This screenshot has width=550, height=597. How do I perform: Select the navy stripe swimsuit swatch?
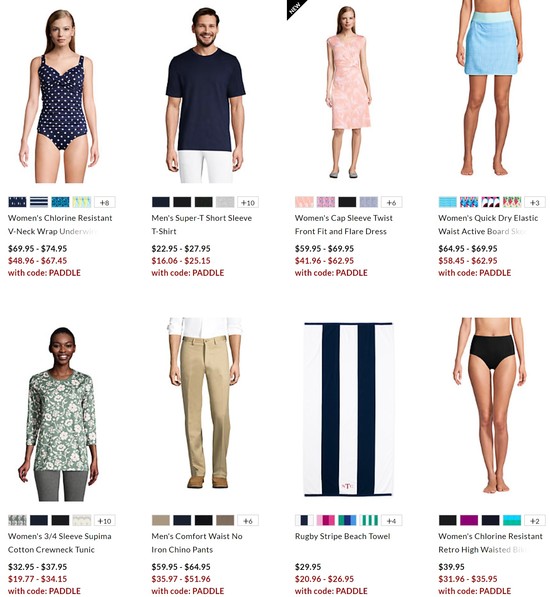click(39, 202)
